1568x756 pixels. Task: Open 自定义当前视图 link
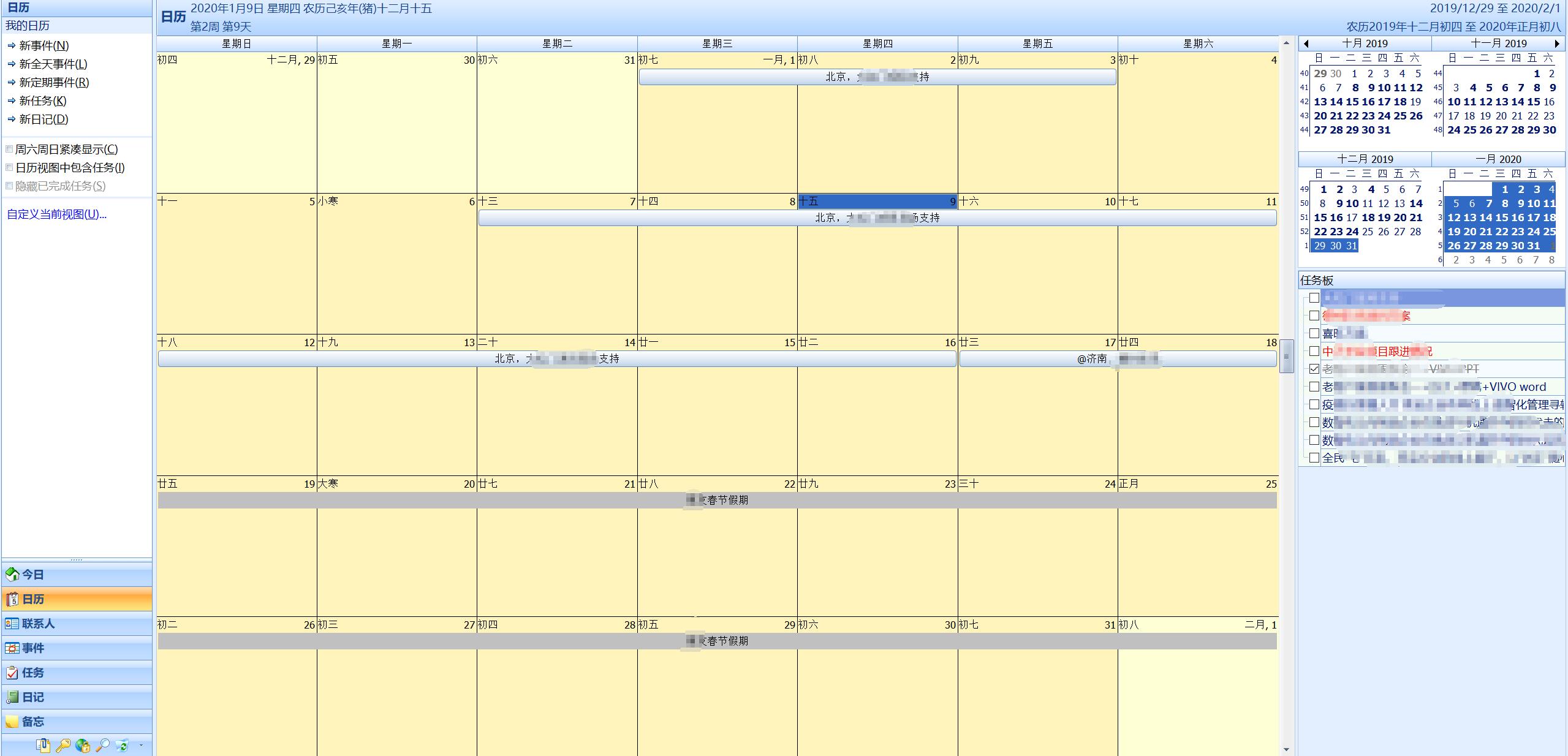click(x=56, y=214)
